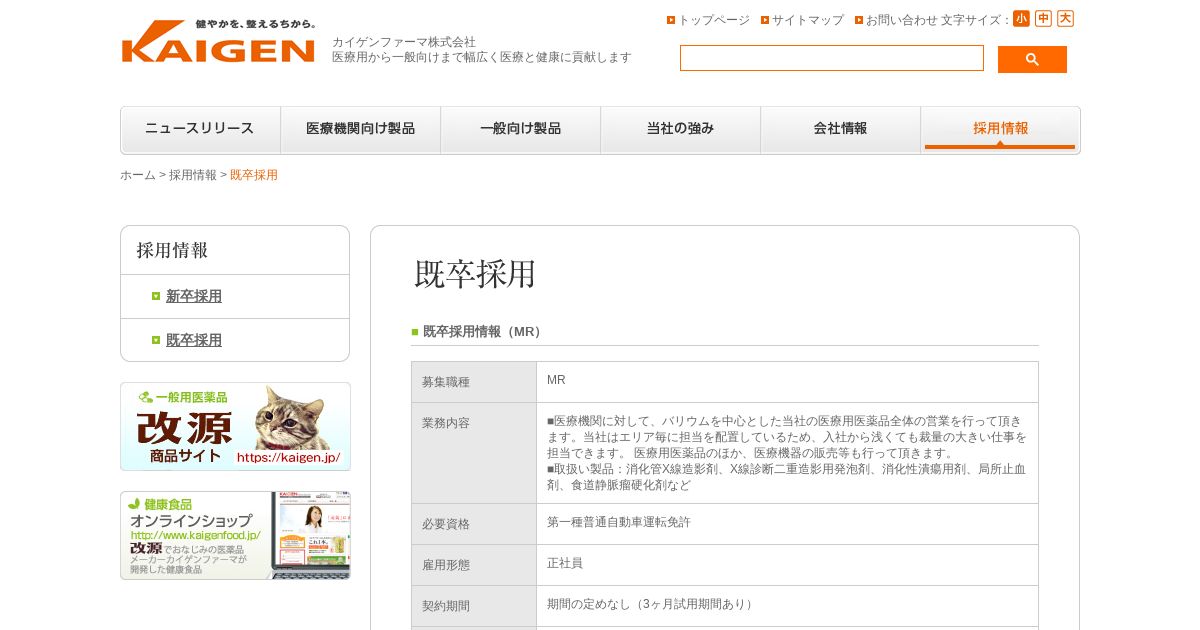The width and height of the screenshot is (1200, 630).
Task: Click the 雇用形態 table header cell
Action: coord(474,565)
